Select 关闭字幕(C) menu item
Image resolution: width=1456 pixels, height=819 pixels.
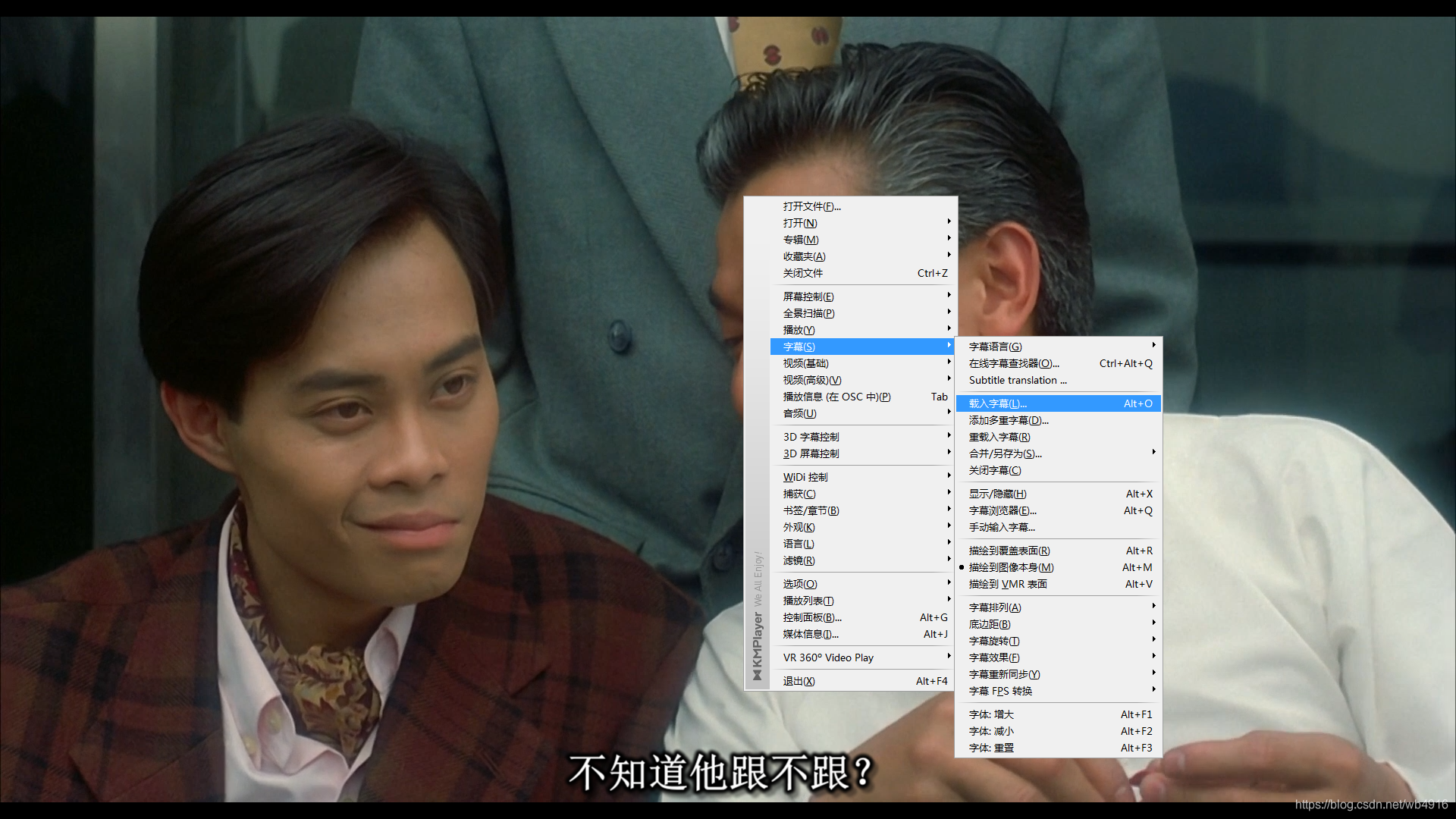[x=994, y=470]
